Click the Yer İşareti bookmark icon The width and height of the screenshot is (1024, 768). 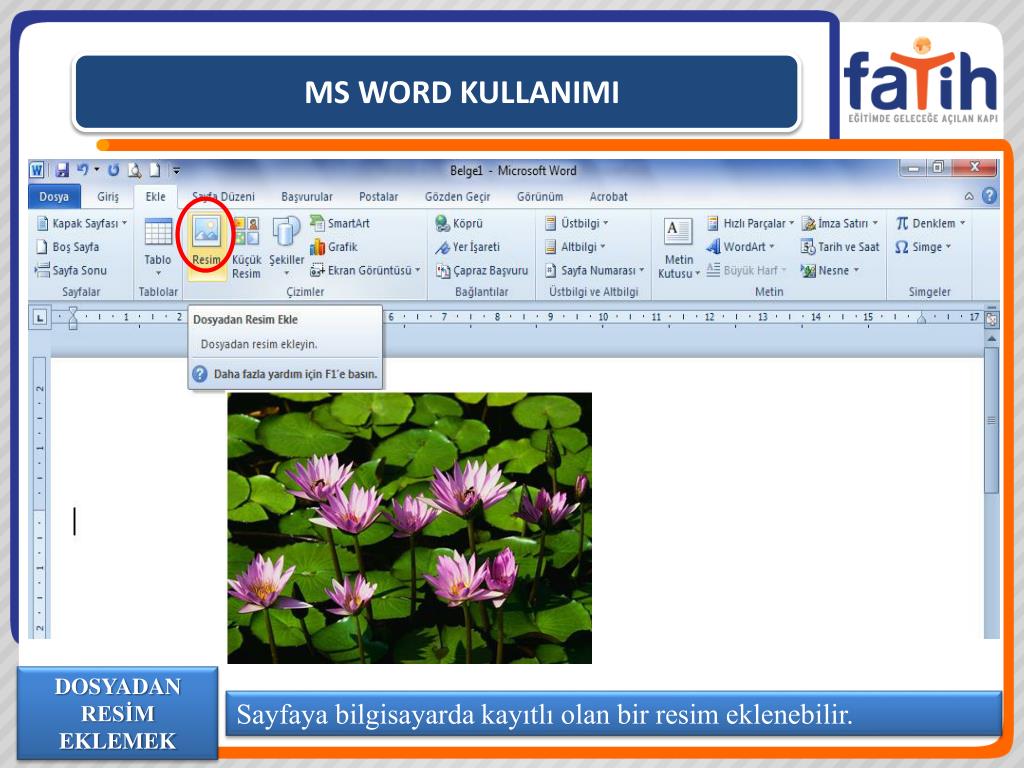[442, 247]
